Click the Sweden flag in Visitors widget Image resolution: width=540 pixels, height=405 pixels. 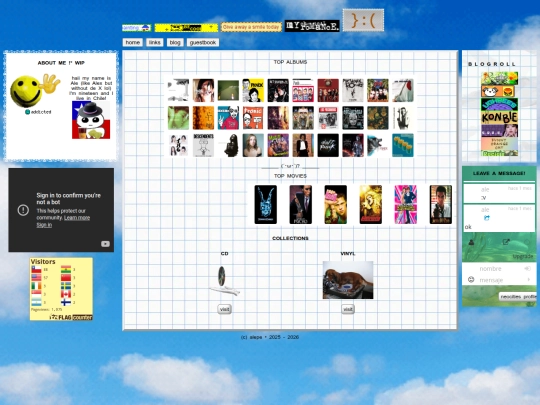66,286
